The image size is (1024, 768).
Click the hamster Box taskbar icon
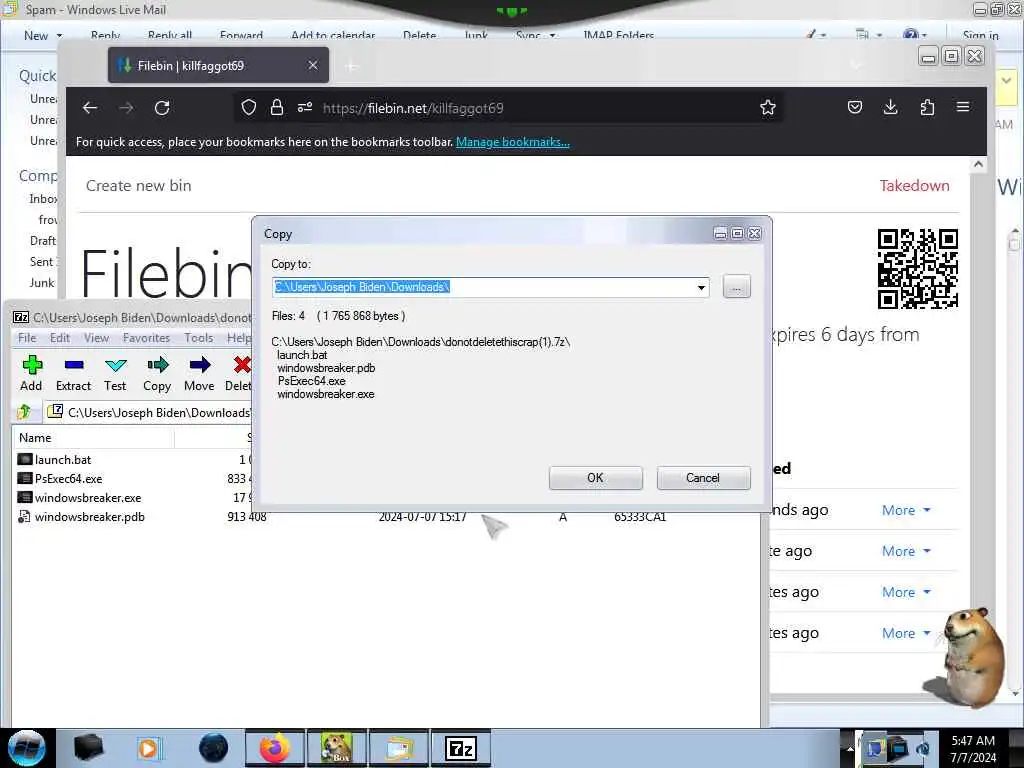click(x=337, y=748)
